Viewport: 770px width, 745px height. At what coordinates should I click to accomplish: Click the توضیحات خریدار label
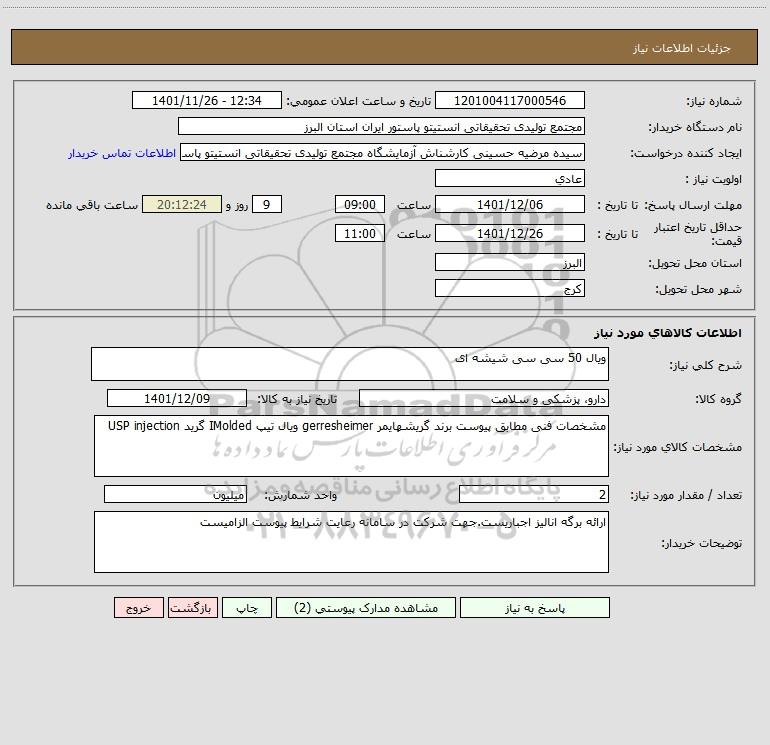[x=701, y=543]
